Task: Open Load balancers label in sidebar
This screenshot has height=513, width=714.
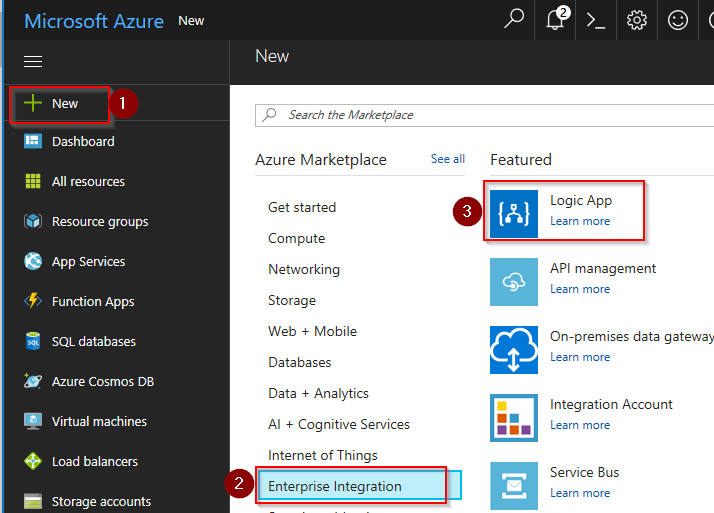Action: [95, 462]
